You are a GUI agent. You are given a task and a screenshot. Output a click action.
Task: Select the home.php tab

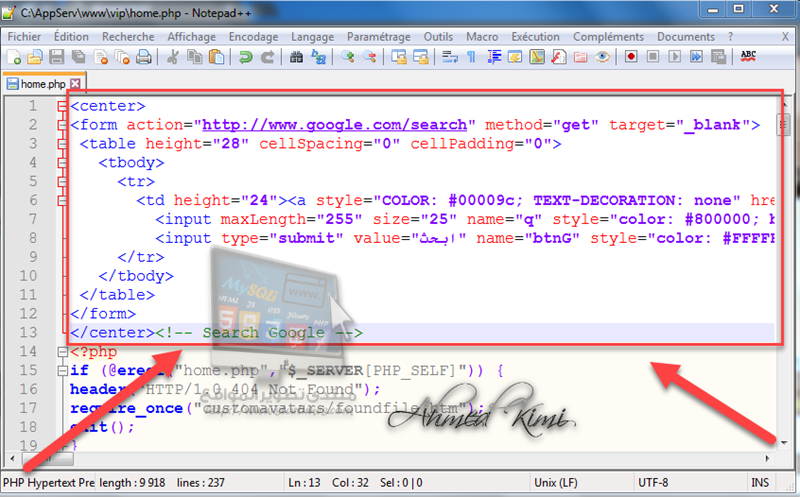click(38, 83)
